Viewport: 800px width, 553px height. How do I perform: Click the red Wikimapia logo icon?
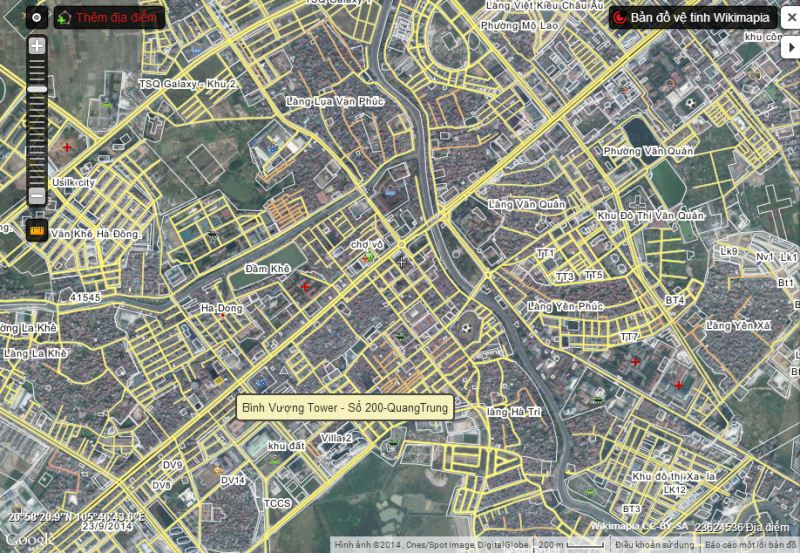(619, 18)
